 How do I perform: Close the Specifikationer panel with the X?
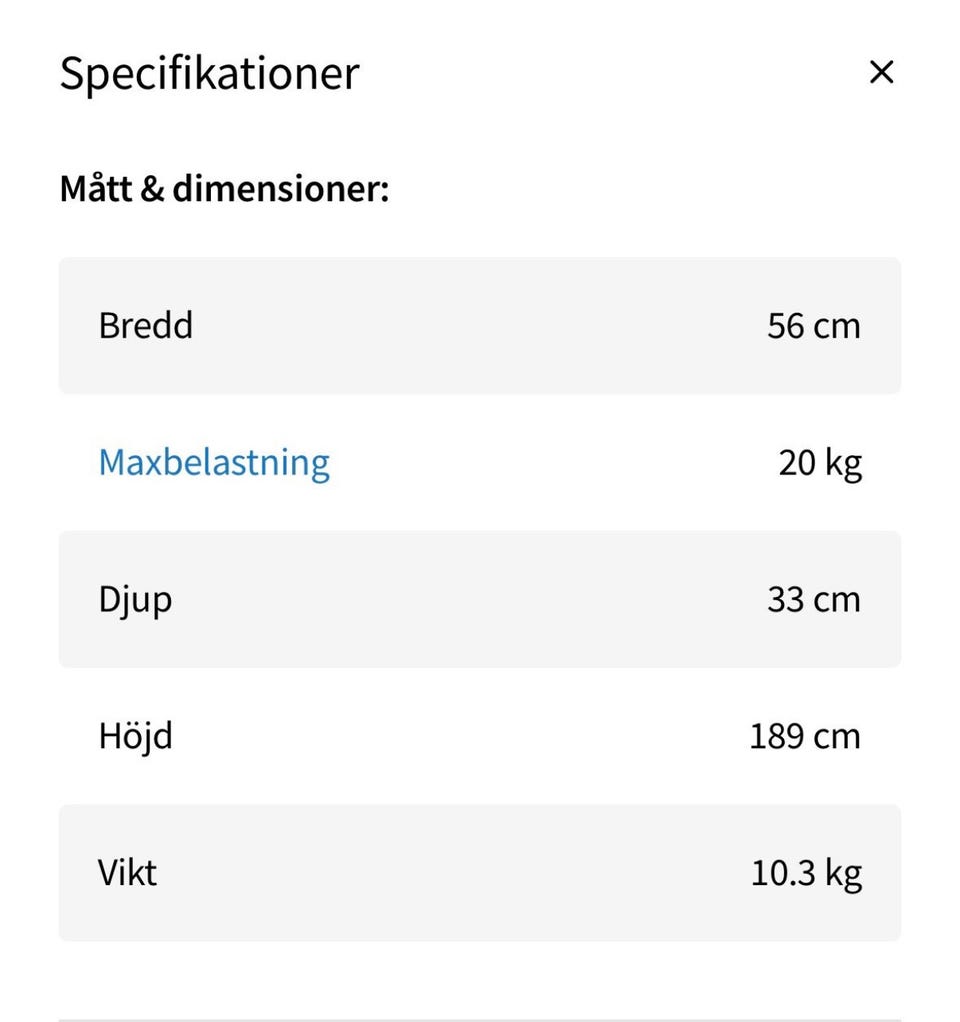point(880,72)
